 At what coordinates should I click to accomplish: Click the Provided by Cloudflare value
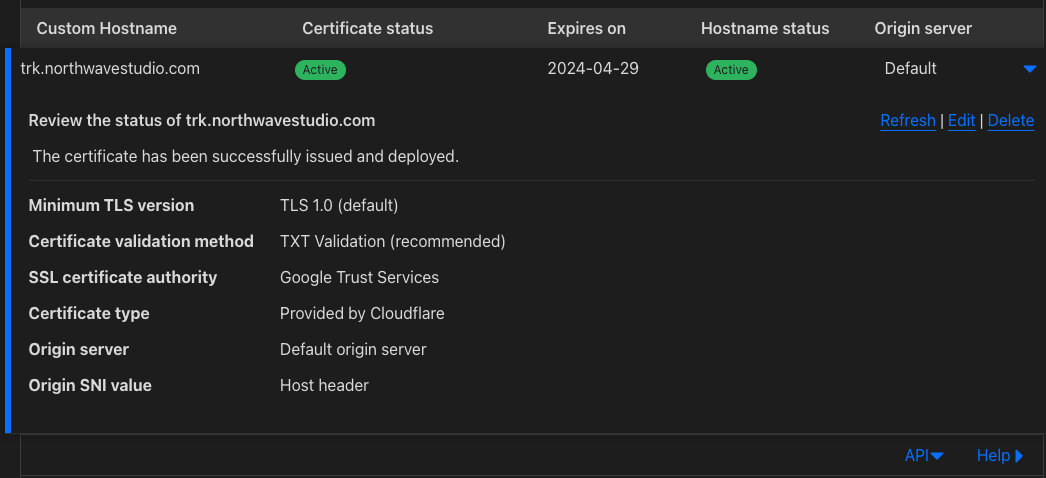pos(362,313)
